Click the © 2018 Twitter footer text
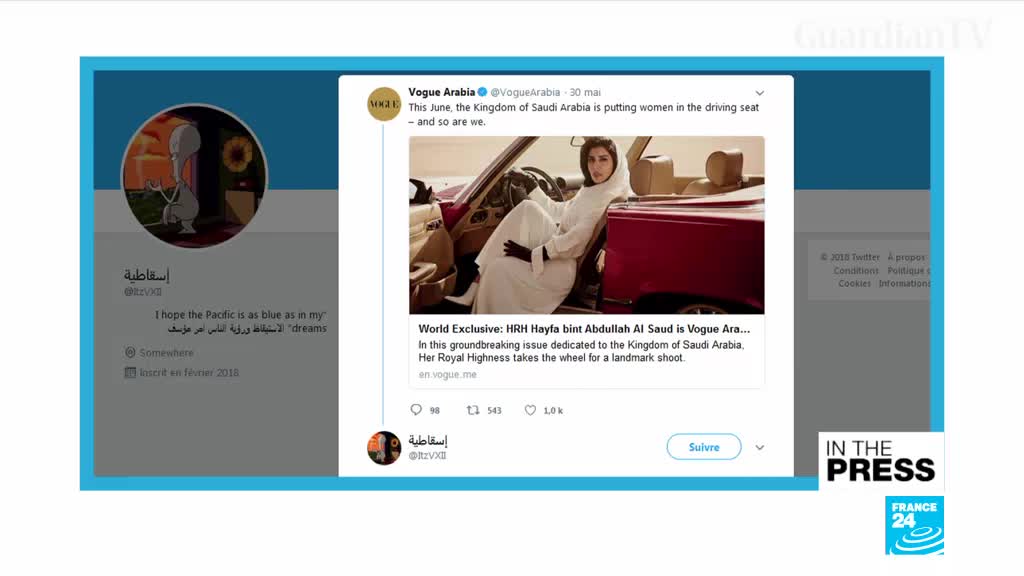The image size is (1024, 576). (850, 257)
